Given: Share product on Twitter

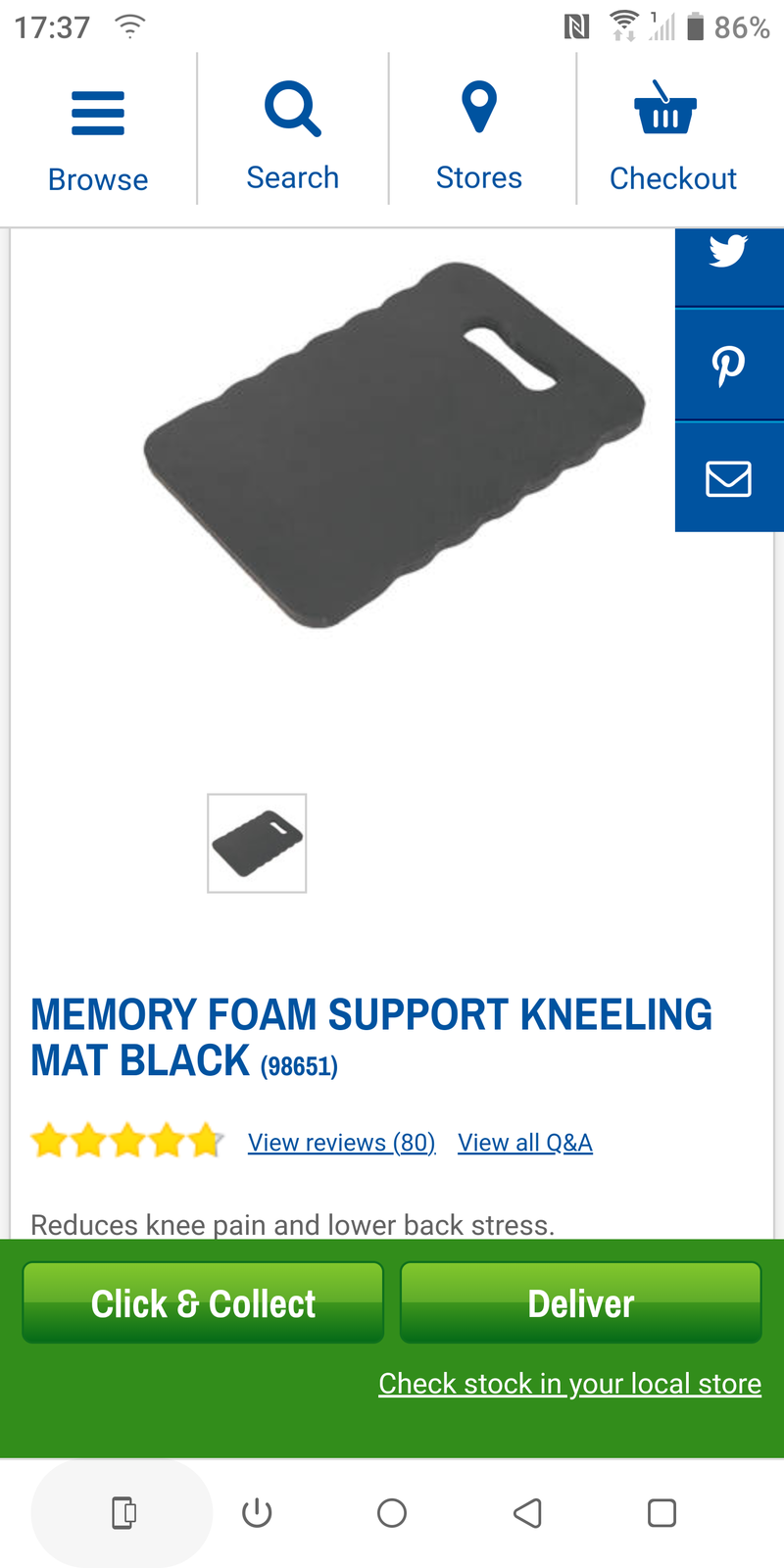Looking at the screenshot, I should coord(729,251).
